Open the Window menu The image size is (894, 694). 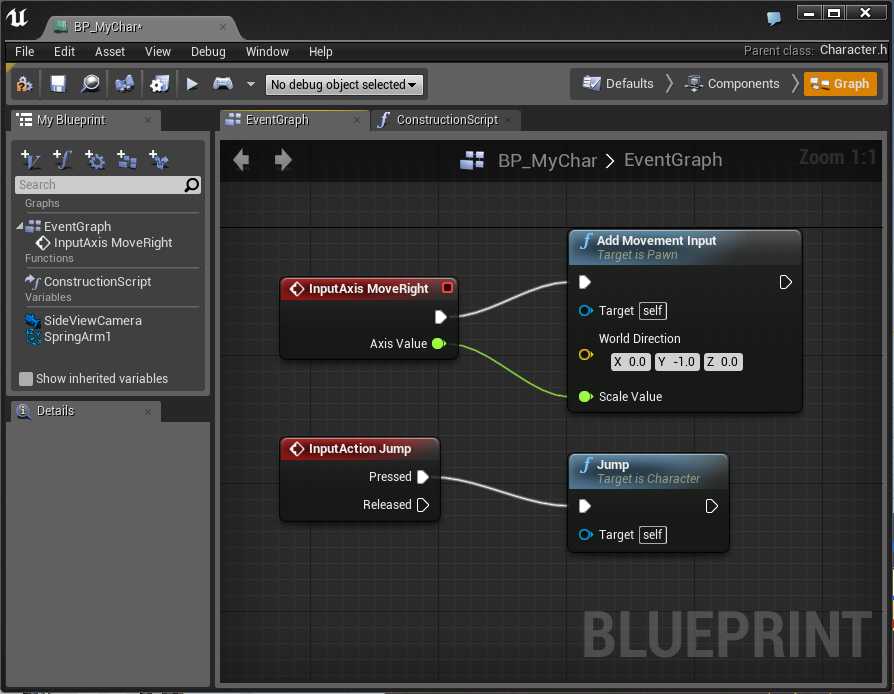pos(267,51)
